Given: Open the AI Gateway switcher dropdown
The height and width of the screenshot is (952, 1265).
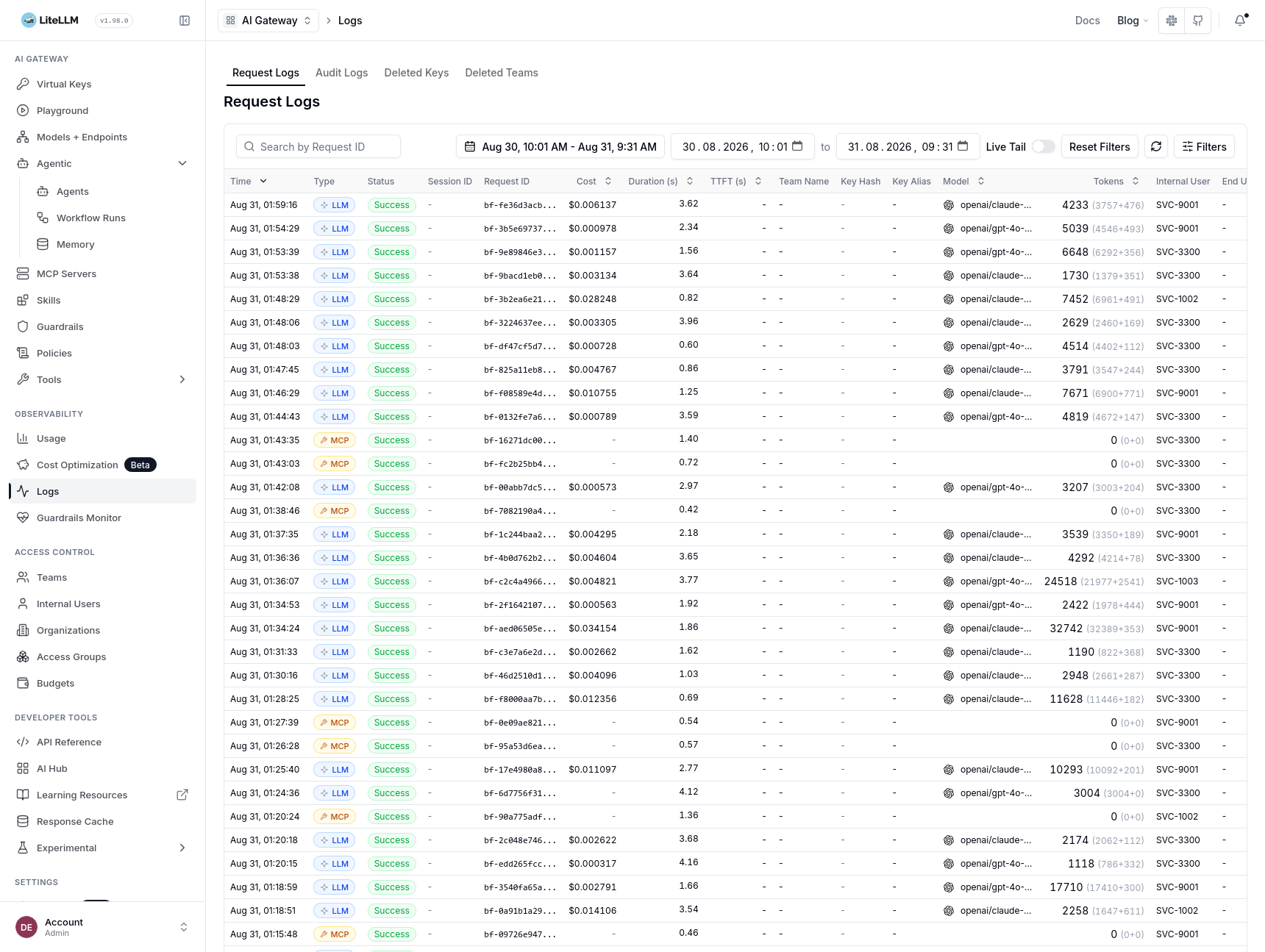Looking at the screenshot, I should pos(268,21).
